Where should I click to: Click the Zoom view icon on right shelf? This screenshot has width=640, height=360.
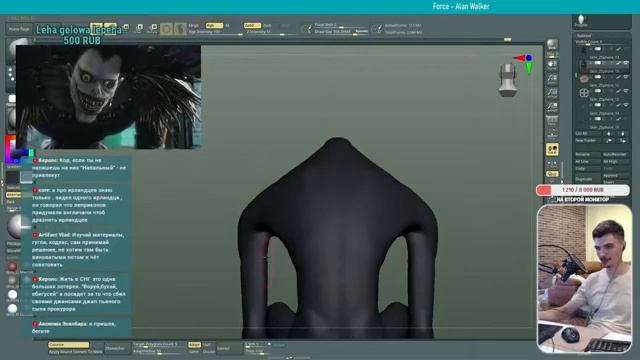(x=552, y=79)
